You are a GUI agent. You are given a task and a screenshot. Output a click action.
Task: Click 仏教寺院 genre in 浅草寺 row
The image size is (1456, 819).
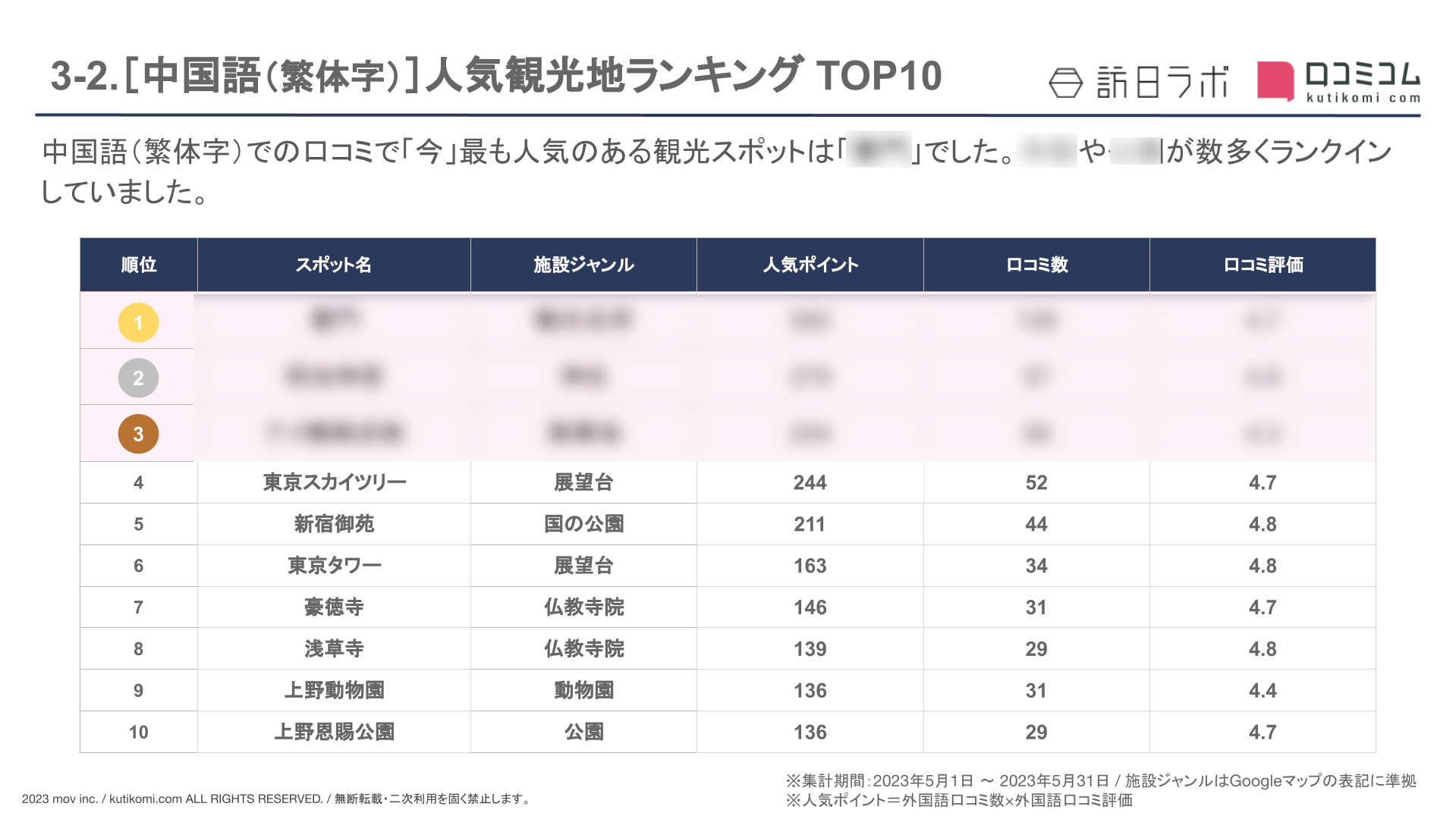[583, 649]
